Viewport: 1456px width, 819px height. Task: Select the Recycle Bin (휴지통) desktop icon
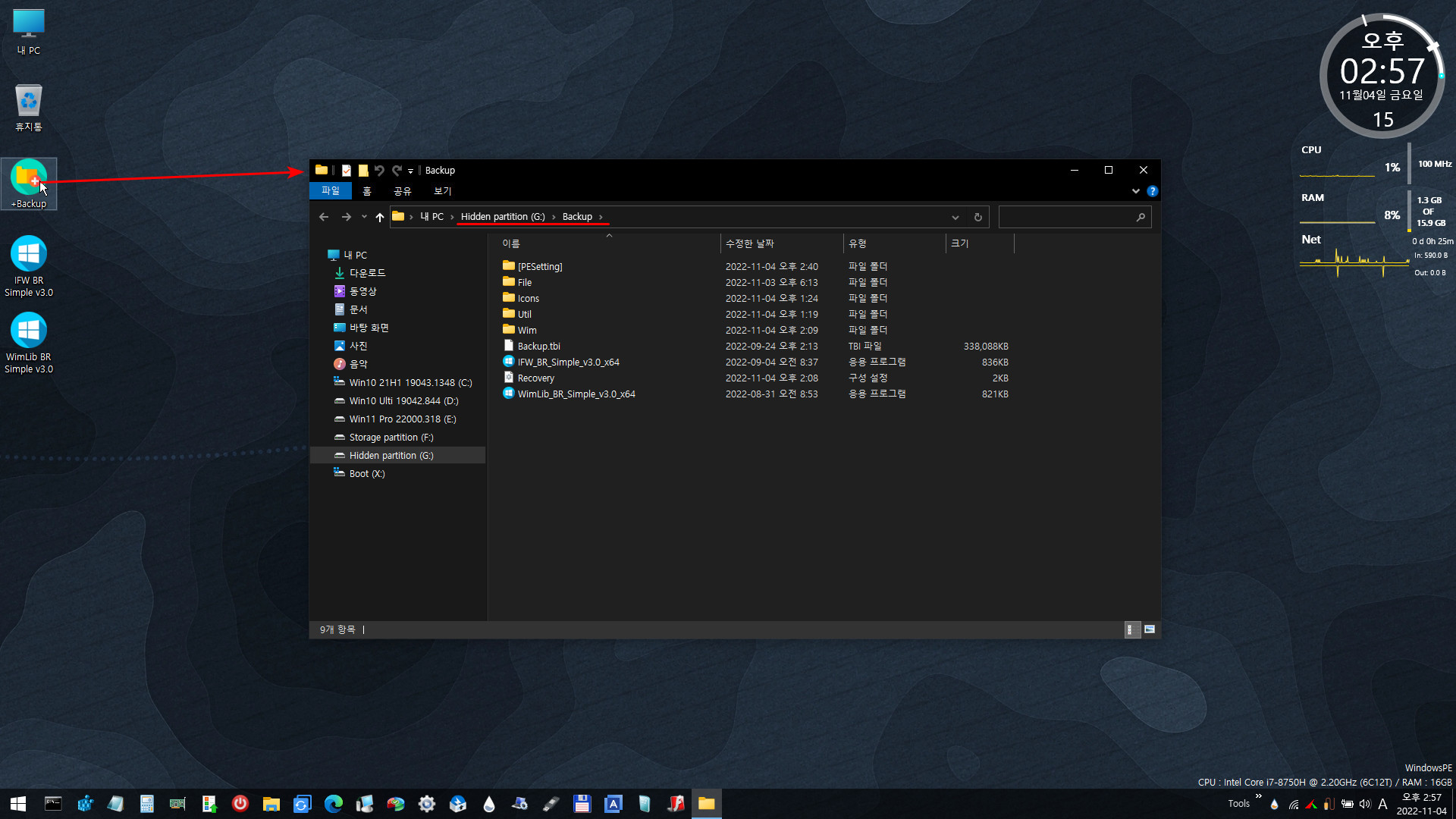(x=29, y=108)
